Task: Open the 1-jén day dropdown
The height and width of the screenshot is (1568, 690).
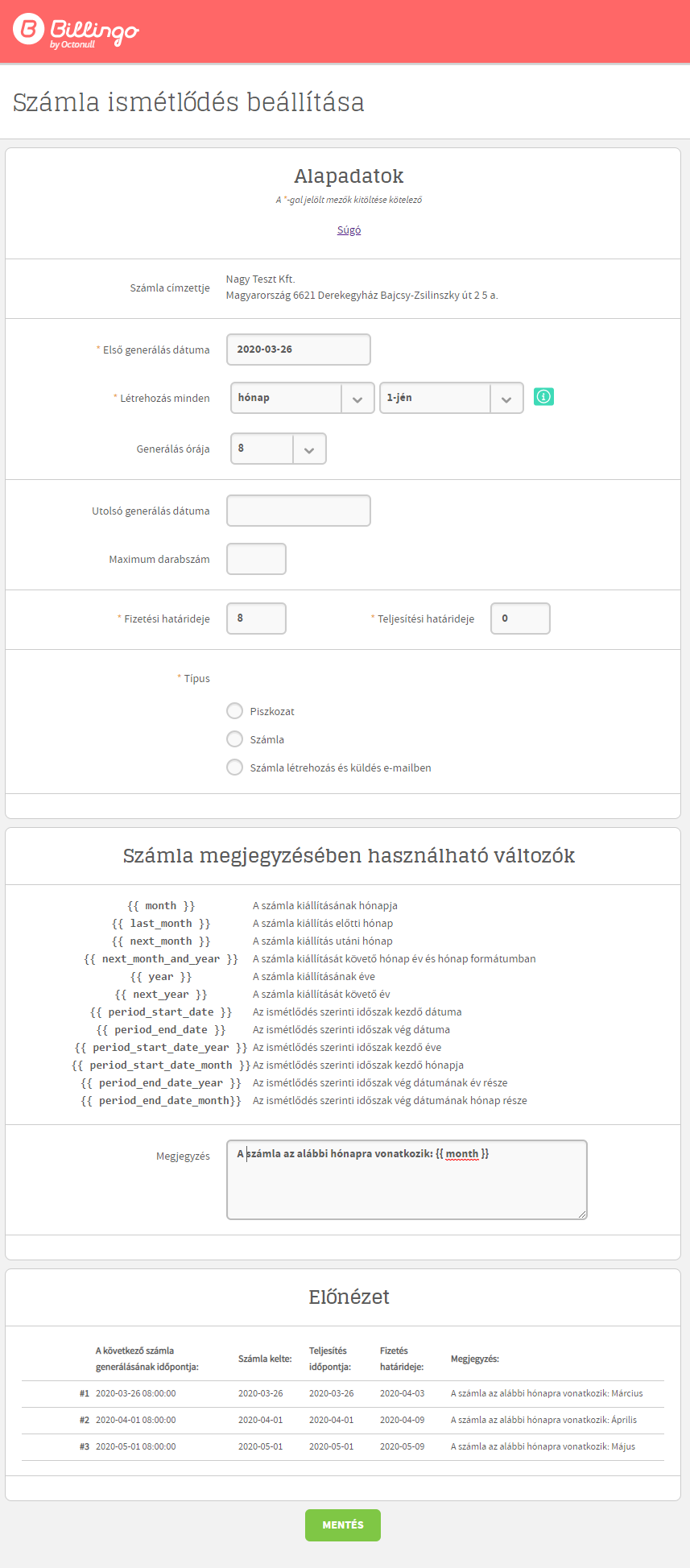Action: 451,398
